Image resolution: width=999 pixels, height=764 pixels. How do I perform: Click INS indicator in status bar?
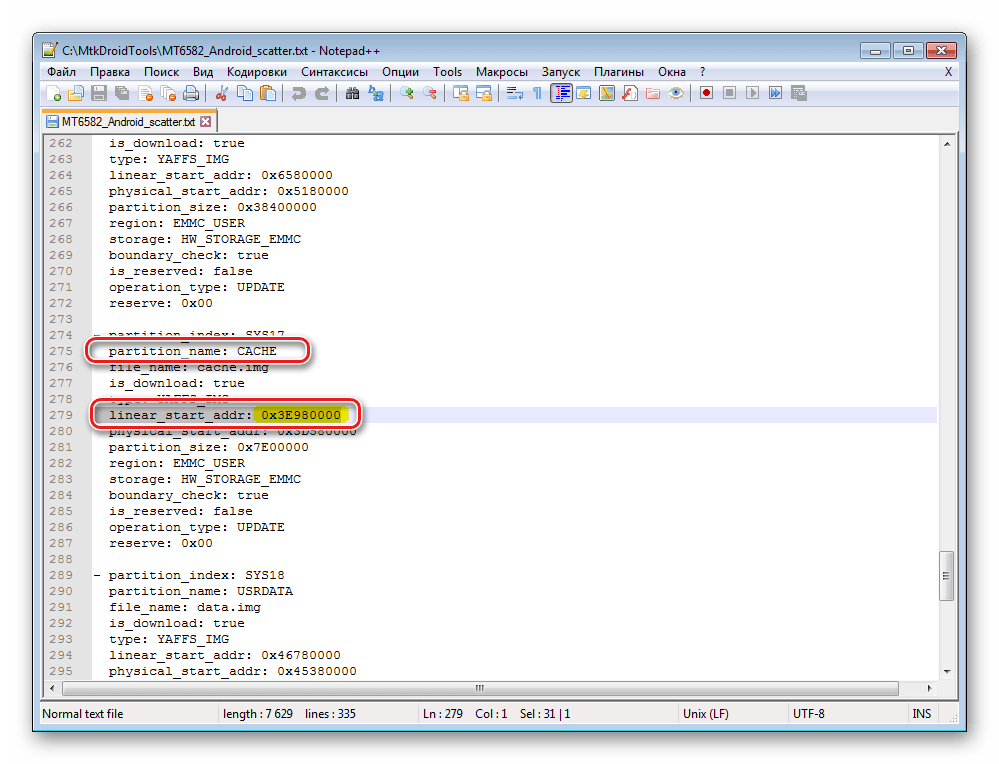[x=921, y=714]
